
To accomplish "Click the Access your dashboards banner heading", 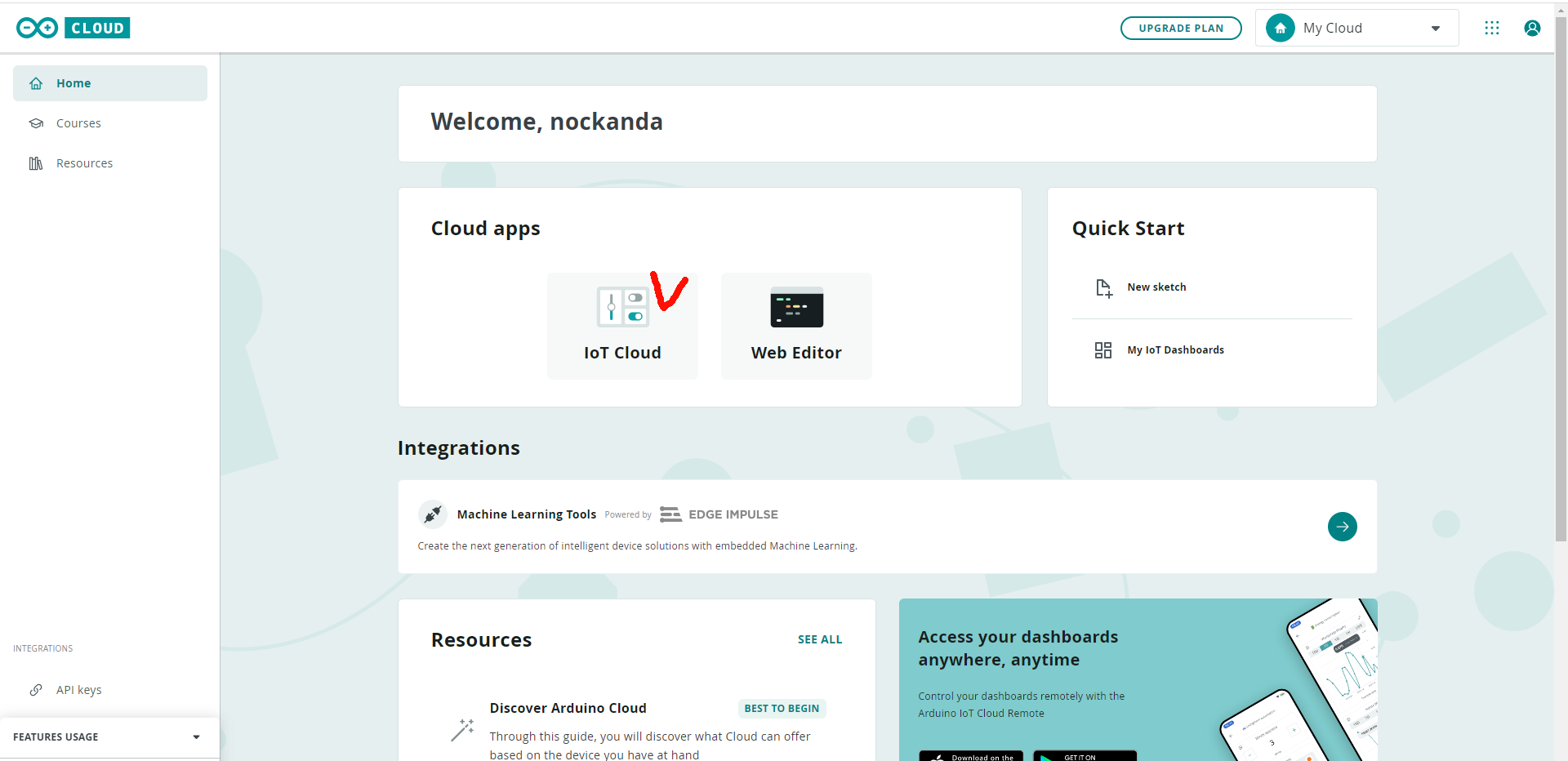I will [1018, 648].
